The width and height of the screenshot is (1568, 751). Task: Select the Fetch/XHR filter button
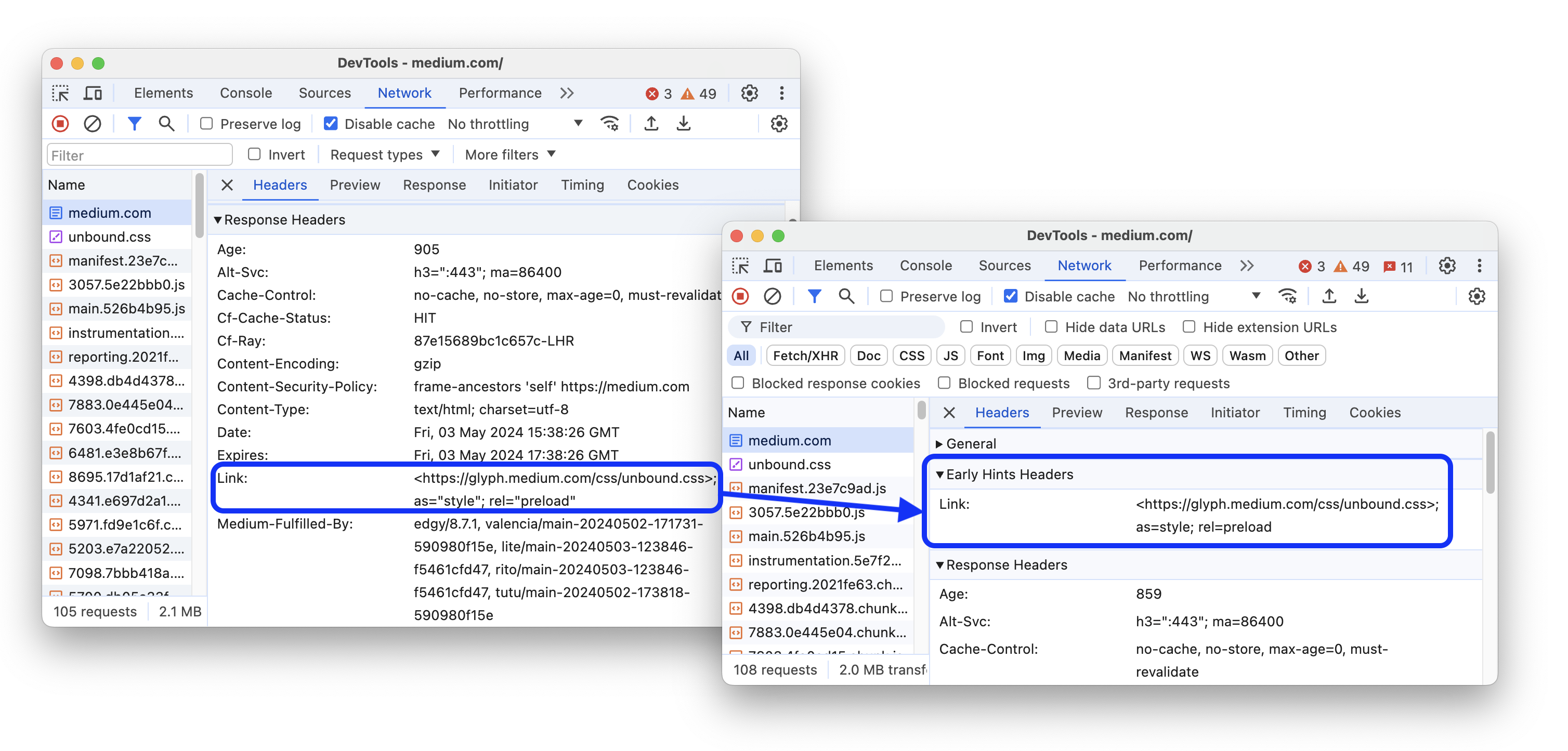point(806,355)
